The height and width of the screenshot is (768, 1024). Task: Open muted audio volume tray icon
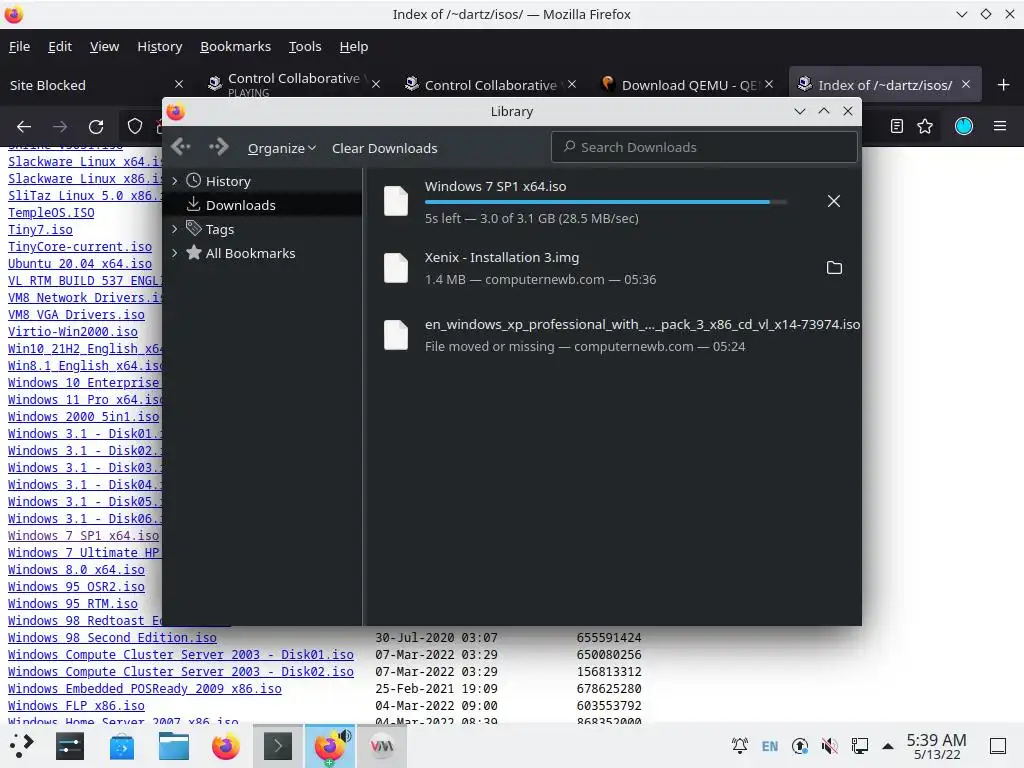pyautogui.click(x=829, y=746)
